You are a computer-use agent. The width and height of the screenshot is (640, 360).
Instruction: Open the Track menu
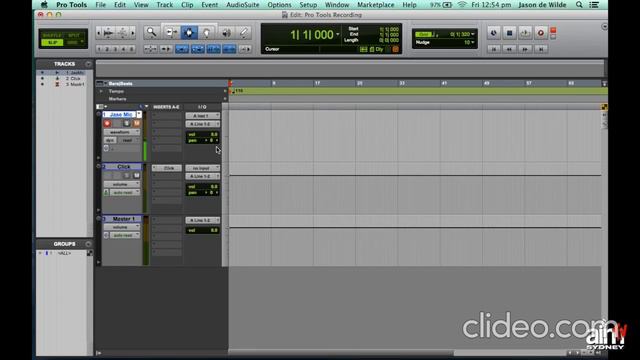click(x=164, y=5)
